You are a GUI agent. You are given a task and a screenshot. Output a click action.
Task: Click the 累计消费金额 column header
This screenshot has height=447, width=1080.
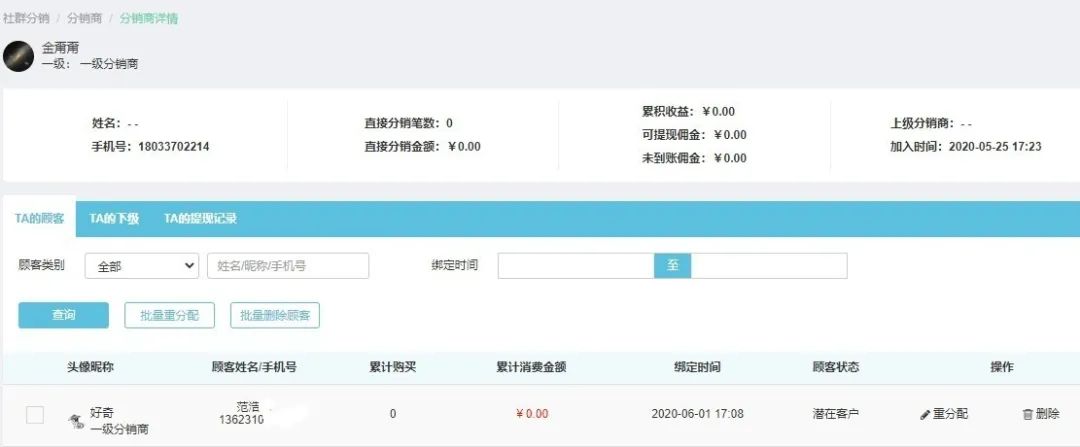point(531,367)
